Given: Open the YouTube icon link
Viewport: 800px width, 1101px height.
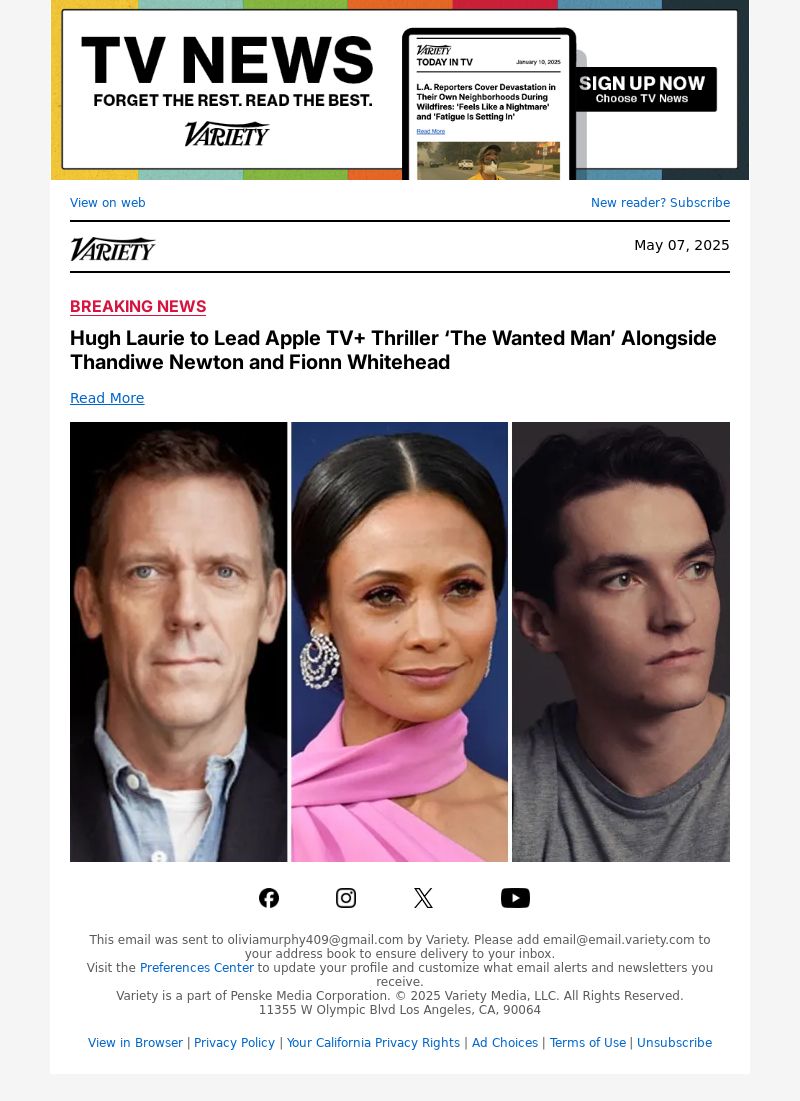Looking at the screenshot, I should coord(515,898).
